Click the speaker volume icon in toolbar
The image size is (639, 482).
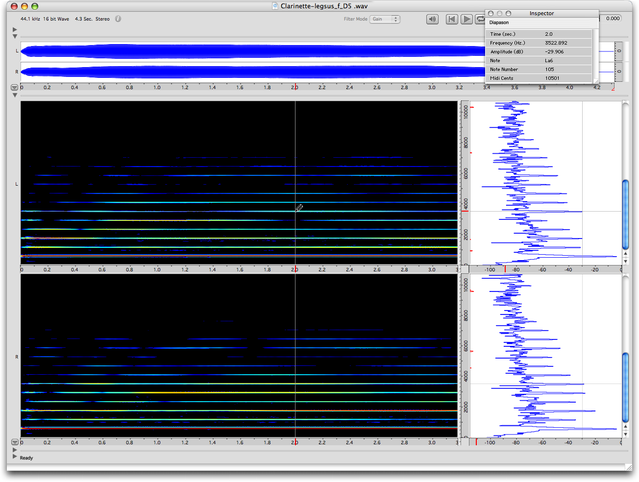pyautogui.click(x=432, y=19)
